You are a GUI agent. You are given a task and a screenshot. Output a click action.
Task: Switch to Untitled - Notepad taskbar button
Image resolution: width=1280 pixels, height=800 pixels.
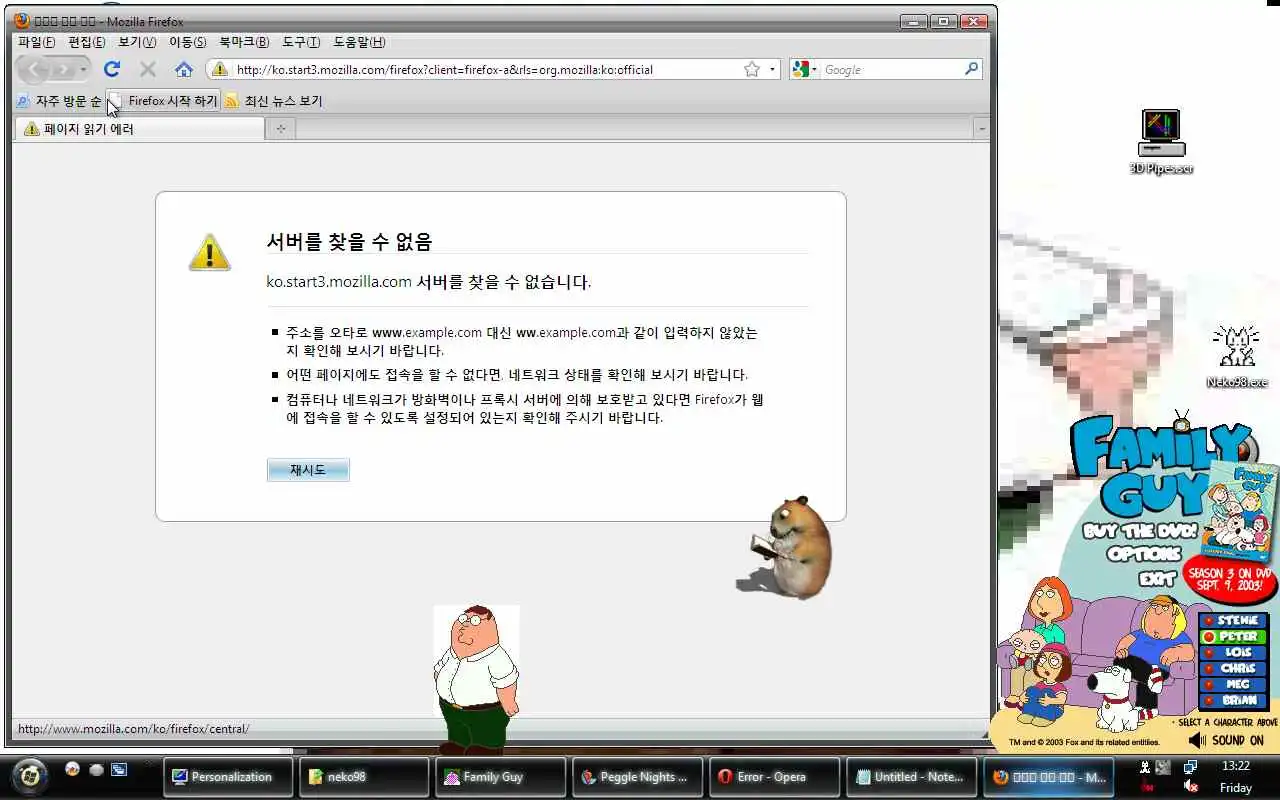[x=911, y=776]
